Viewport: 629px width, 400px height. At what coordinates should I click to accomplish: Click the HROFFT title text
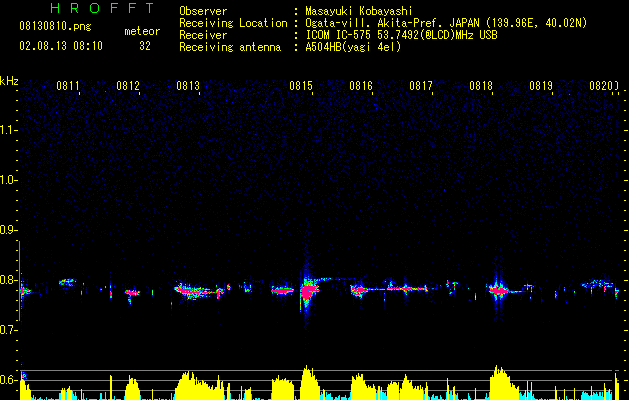102,8
